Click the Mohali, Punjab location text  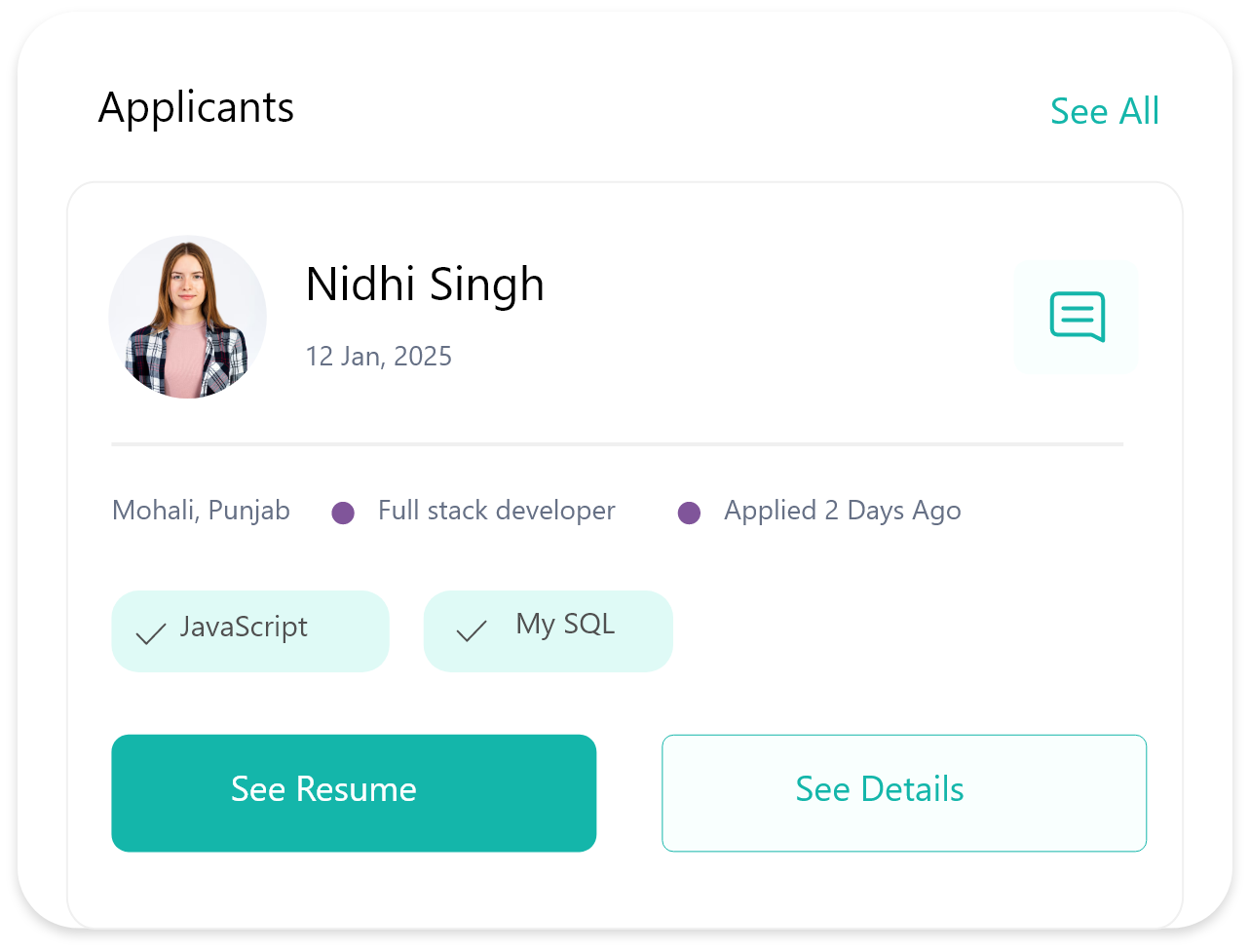[201, 511]
